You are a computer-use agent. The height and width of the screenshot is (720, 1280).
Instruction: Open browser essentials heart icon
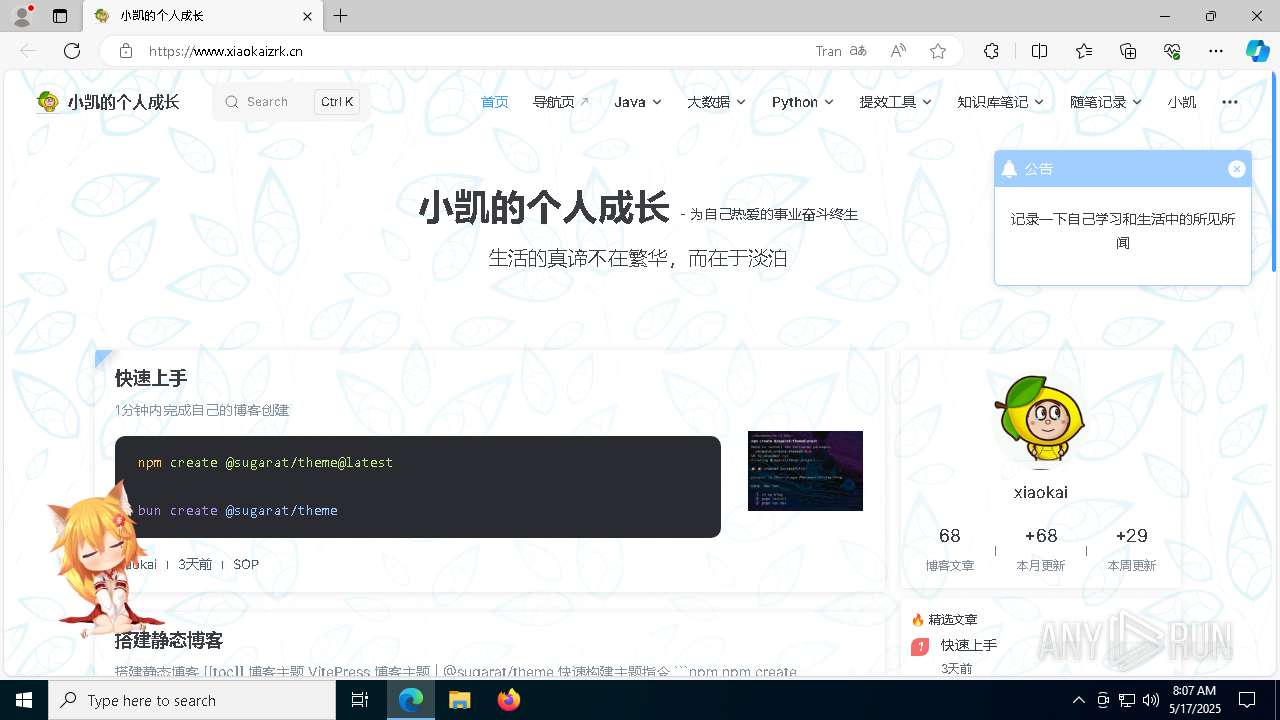(x=1172, y=51)
